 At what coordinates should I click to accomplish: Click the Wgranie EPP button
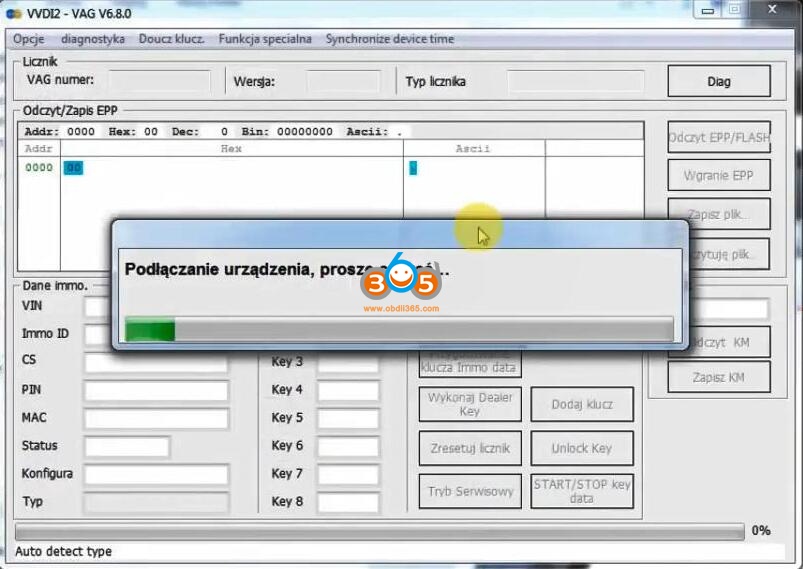[719, 176]
